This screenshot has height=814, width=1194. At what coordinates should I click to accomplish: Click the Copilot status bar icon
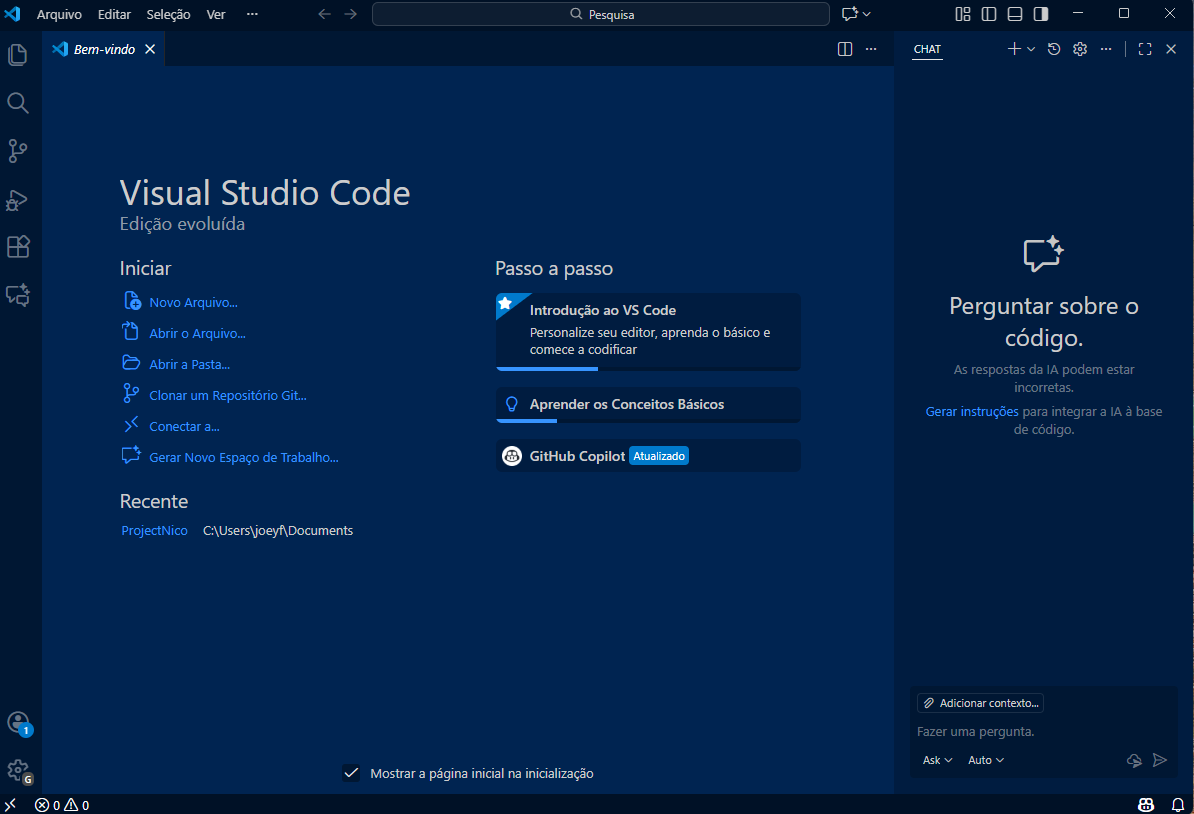[x=1145, y=805]
